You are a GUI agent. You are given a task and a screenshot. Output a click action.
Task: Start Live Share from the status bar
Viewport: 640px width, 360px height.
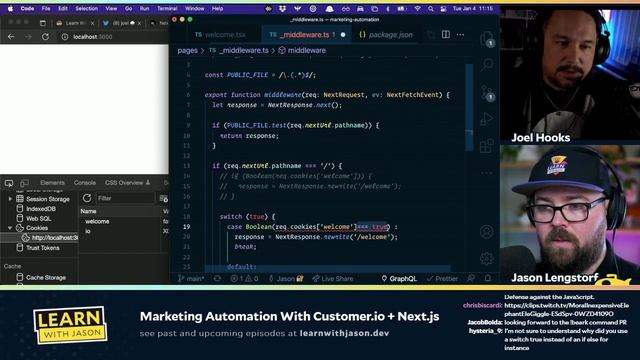[333, 279]
